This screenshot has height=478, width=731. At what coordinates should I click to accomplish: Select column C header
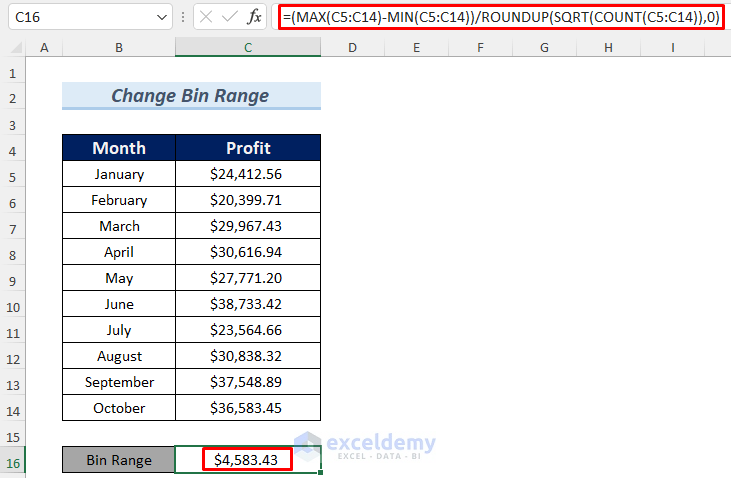(x=248, y=48)
